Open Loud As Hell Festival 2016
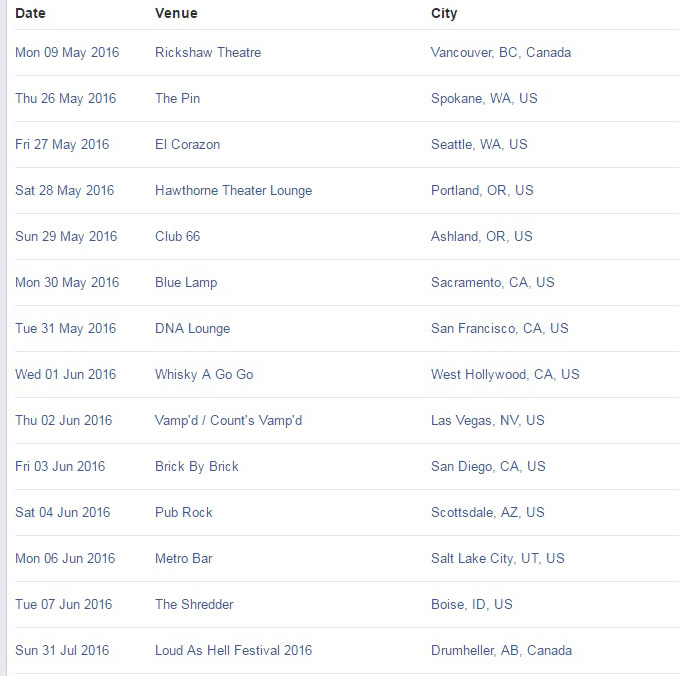 pos(233,650)
